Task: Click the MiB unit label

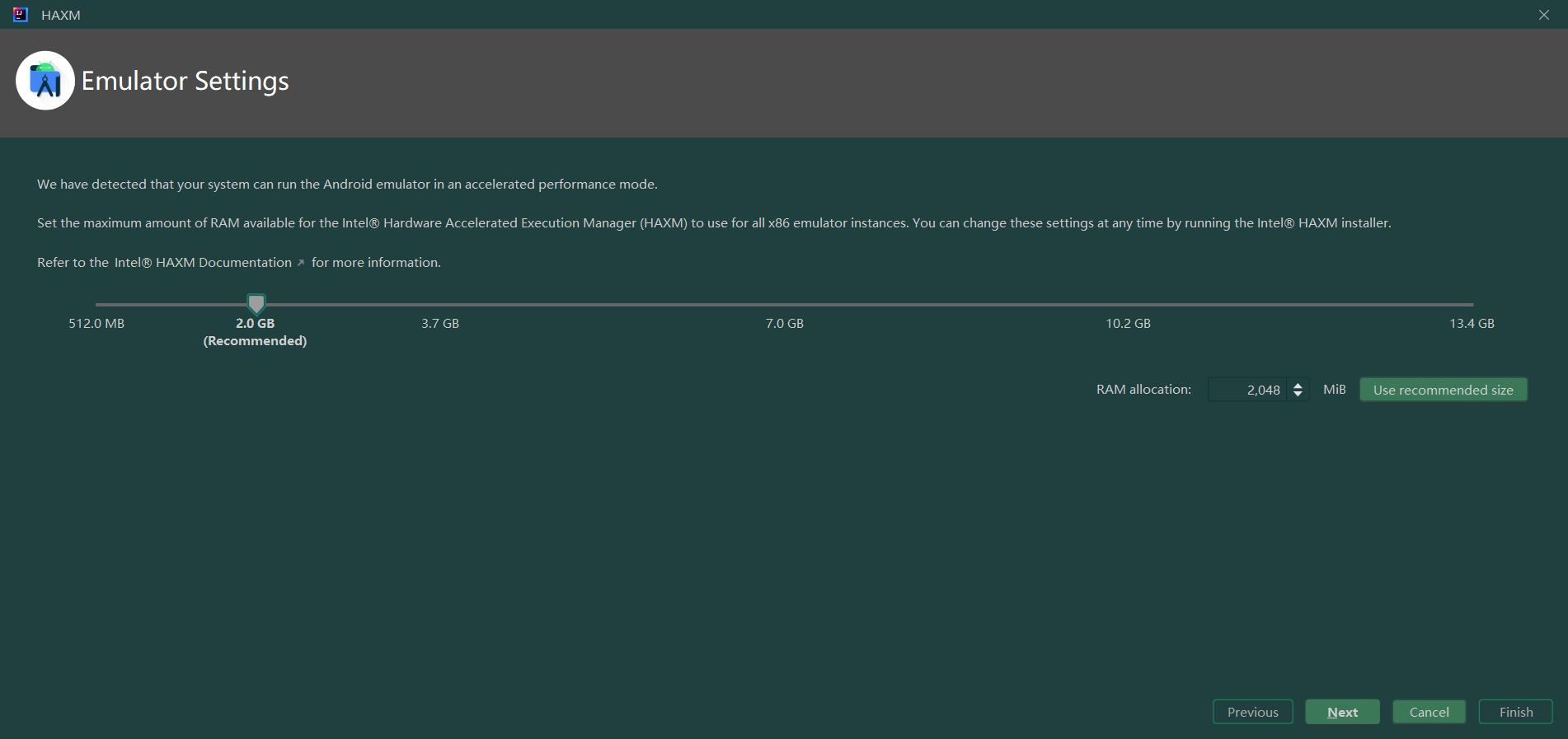Action: point(1334,389)
